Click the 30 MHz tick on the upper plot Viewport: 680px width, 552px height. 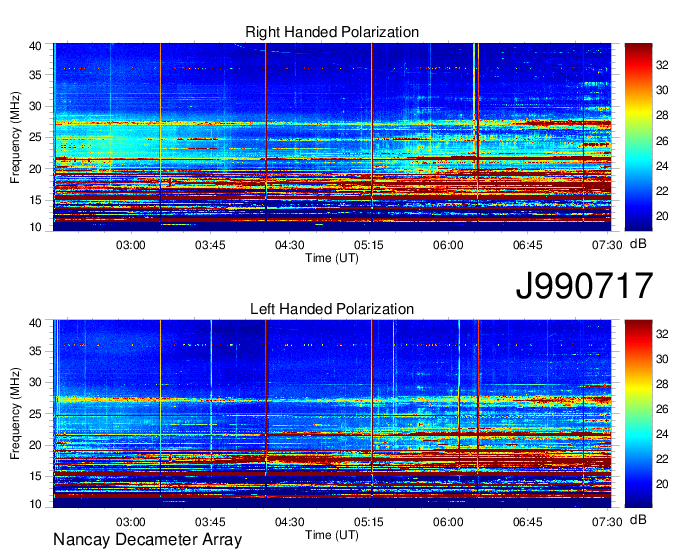click(35, 106)
